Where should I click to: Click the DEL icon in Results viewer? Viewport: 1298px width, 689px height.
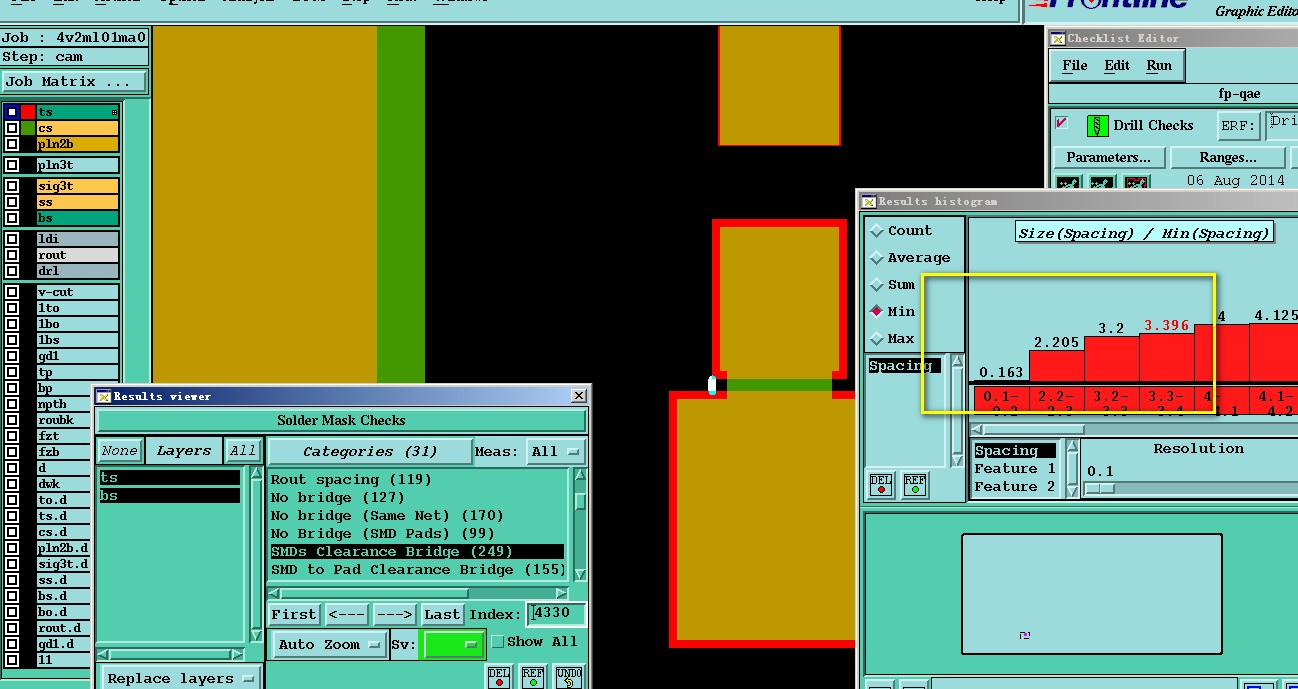click(499, 677)
